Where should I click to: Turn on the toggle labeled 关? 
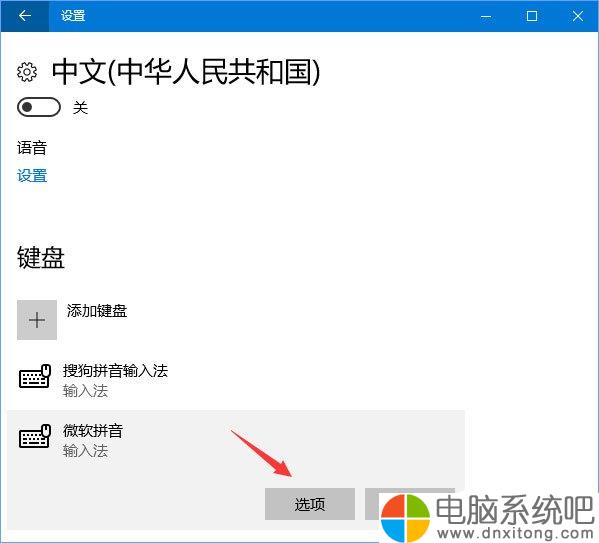(x=39, y=107)
